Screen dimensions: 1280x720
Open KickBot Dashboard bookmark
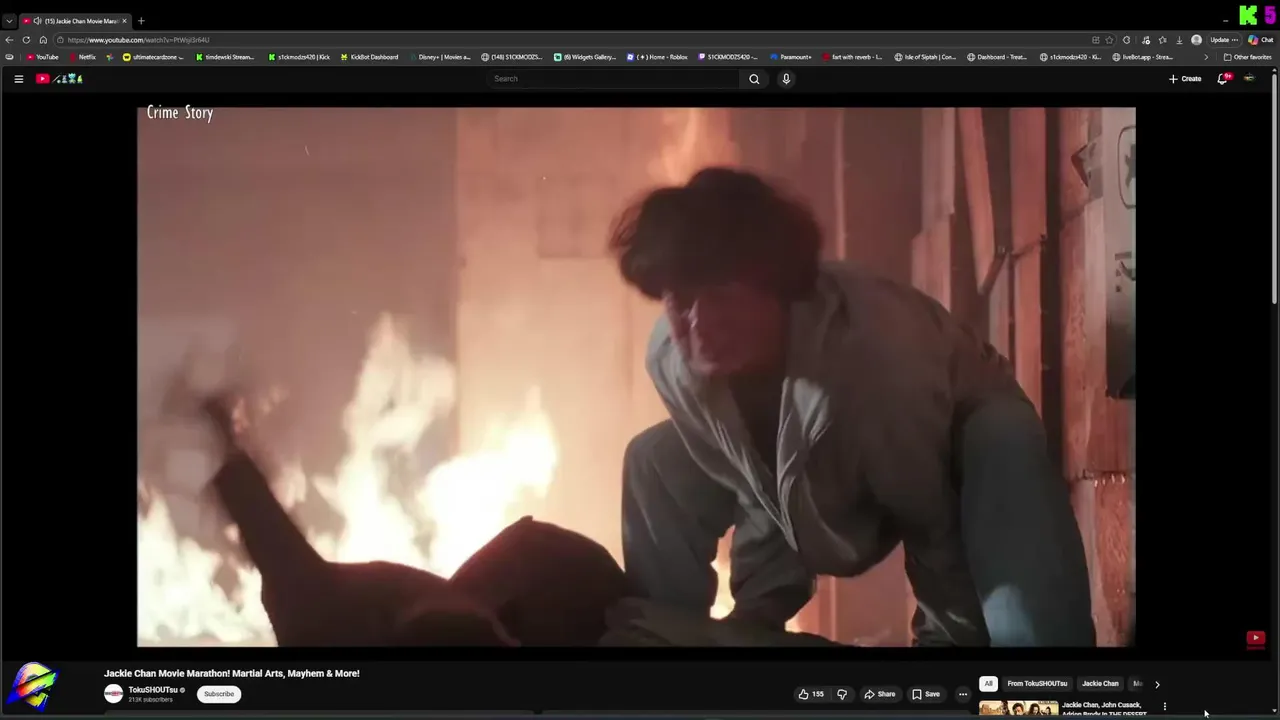pos(369,57)
